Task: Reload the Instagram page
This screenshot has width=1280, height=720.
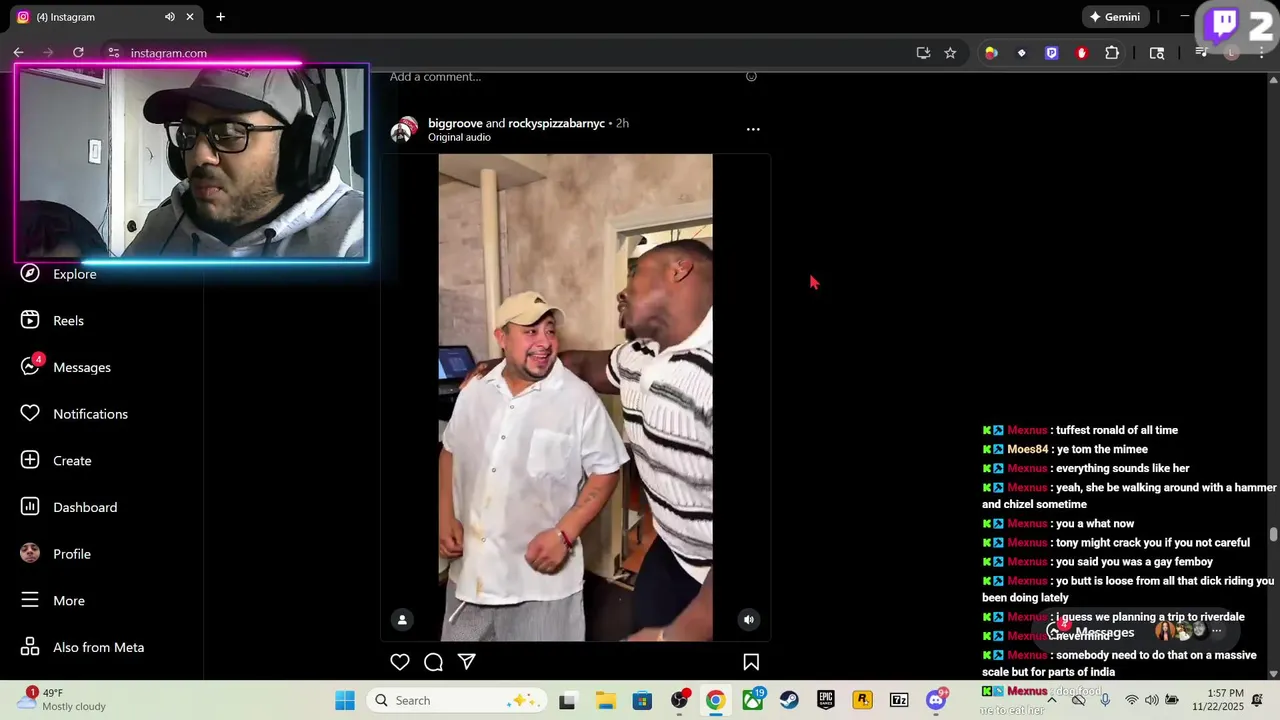Action: [x=78, y=53]
